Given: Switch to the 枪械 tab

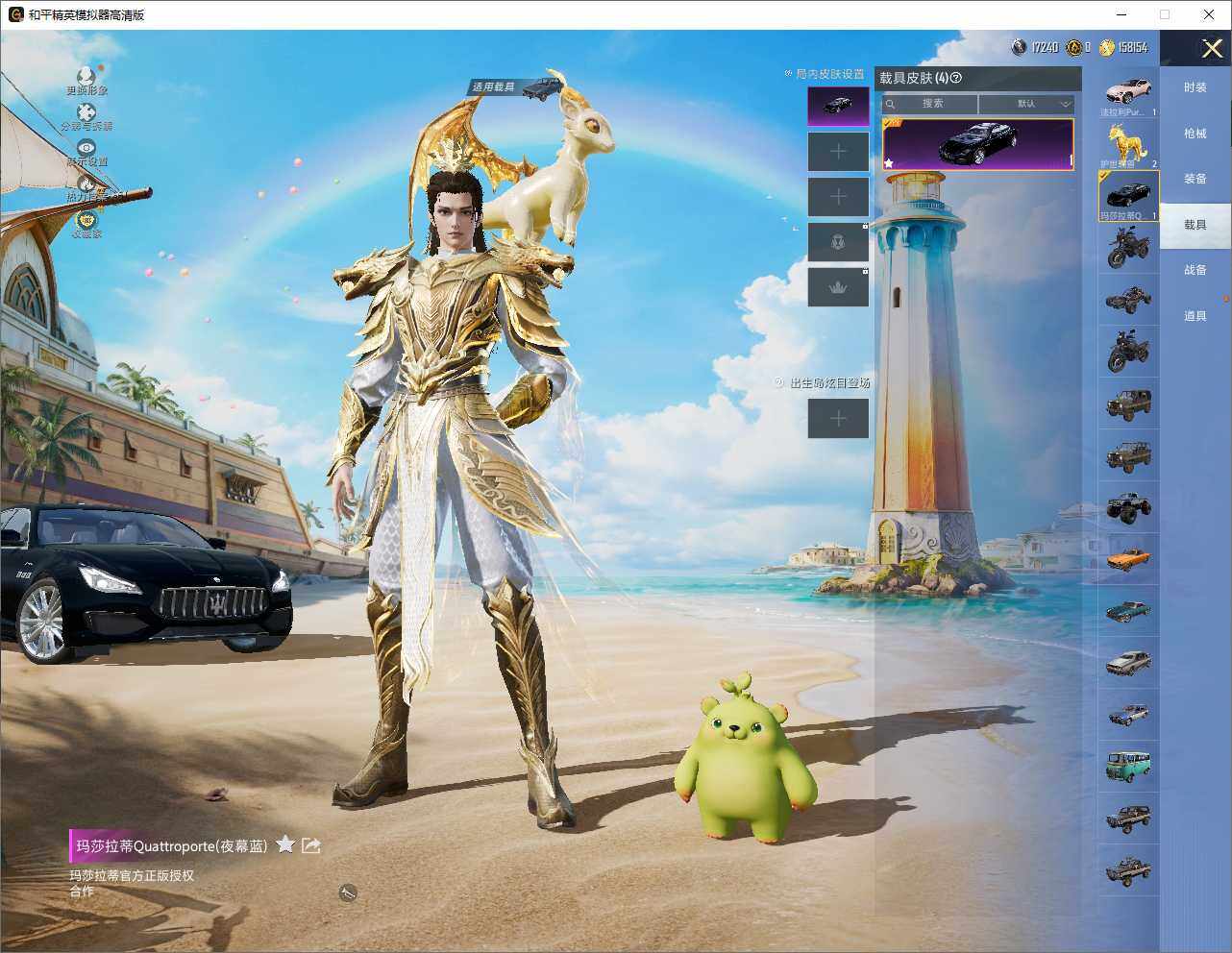Looking at the screenshot, I should [1195, 134].
